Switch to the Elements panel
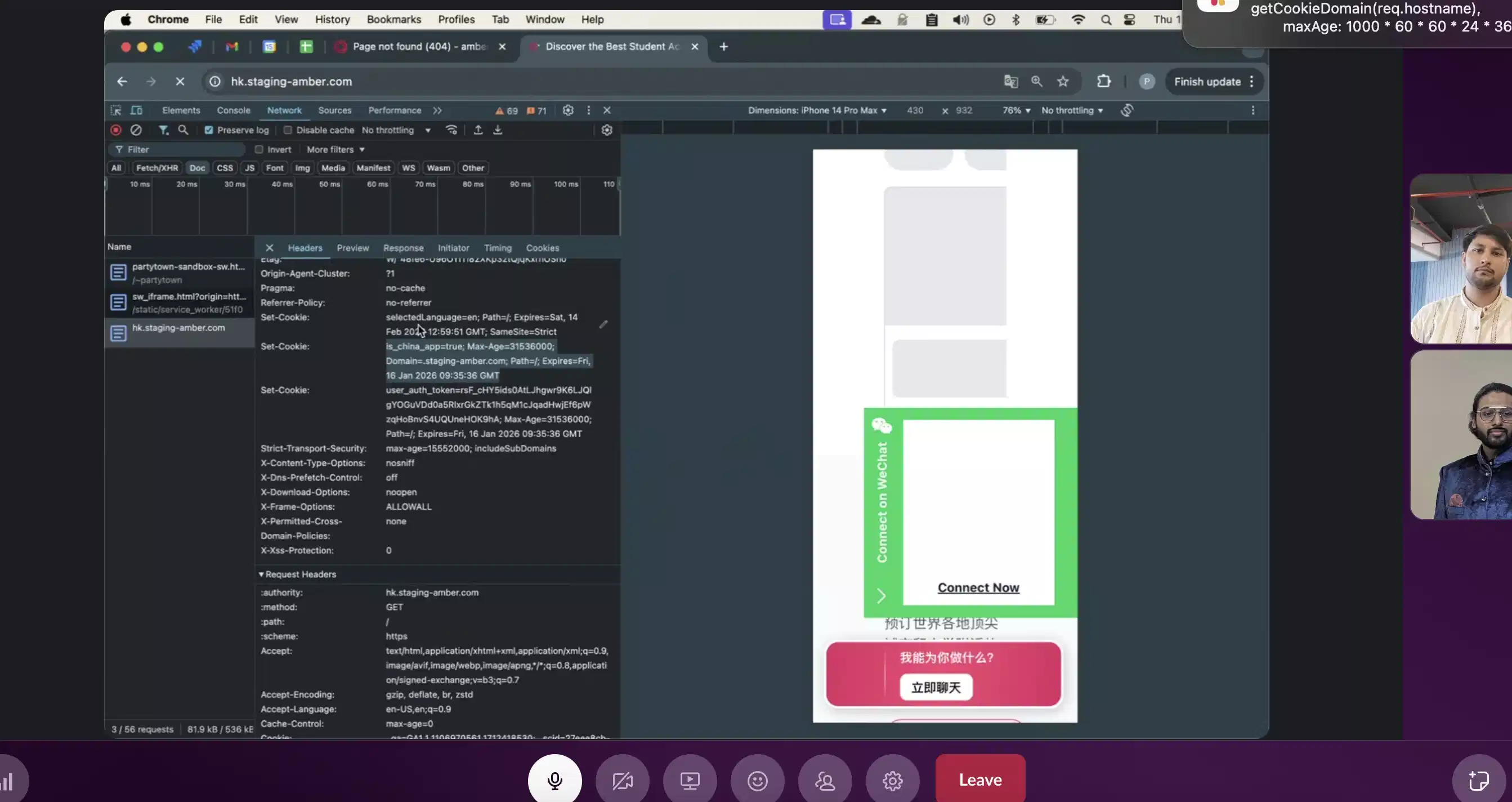1512x802 pixels. [181, 110]
